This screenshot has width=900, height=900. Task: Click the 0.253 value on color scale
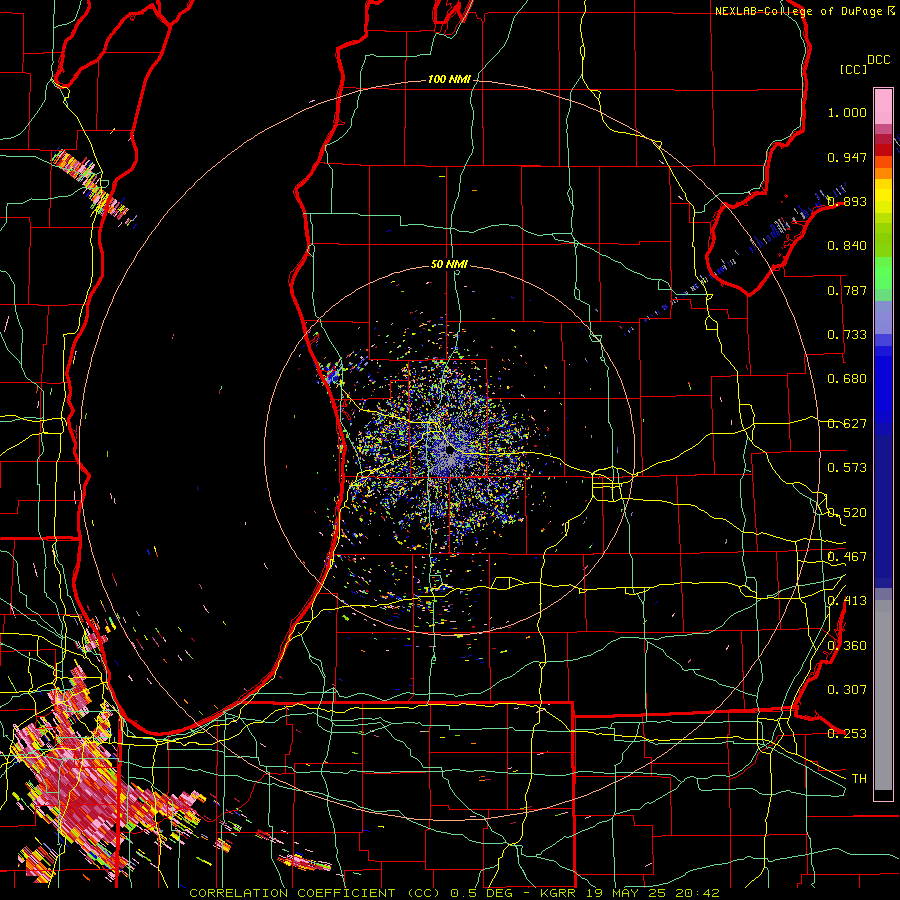tap(847, 734)
